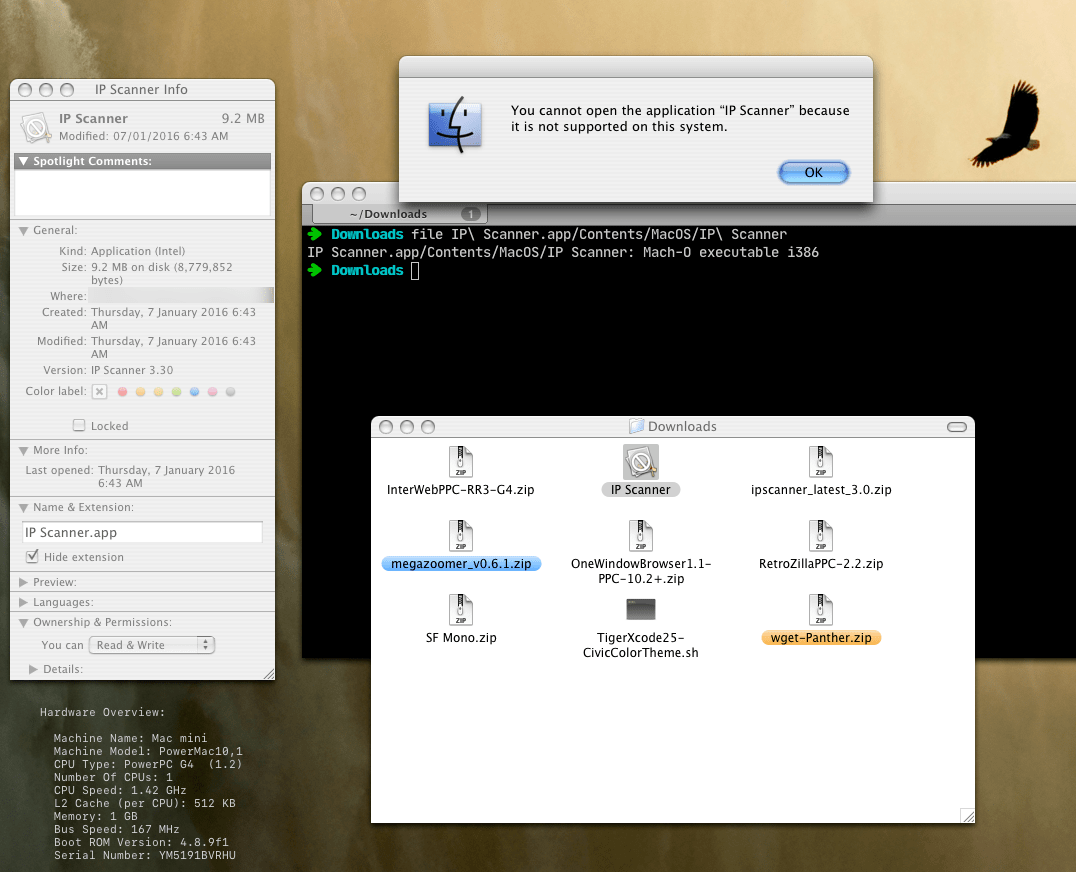Collapse the More Info section
This screenshot has height=872, width=1076.
pyautogui.click(x=23, y=451)
